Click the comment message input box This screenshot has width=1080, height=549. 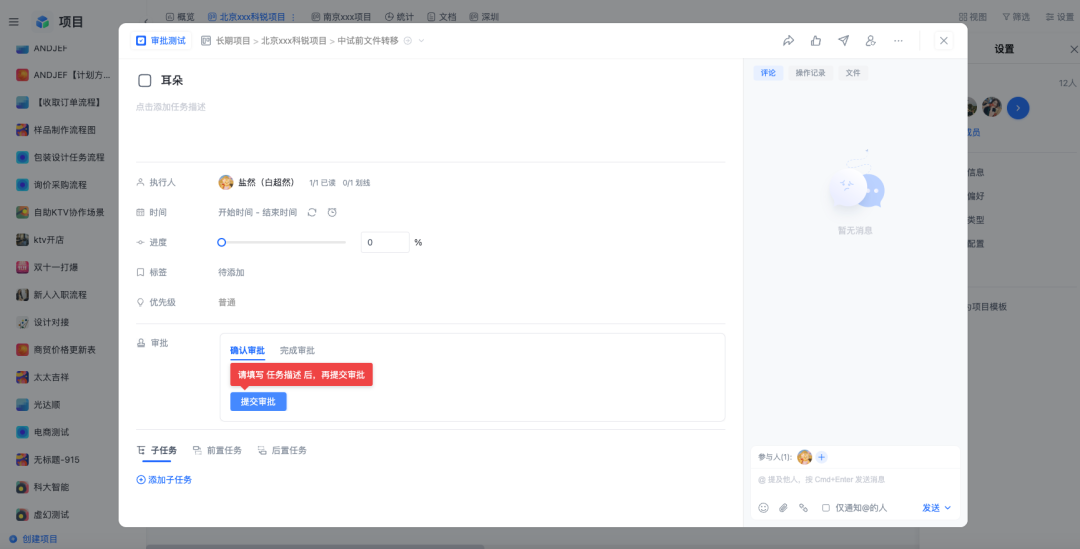(x=855, y=479)
